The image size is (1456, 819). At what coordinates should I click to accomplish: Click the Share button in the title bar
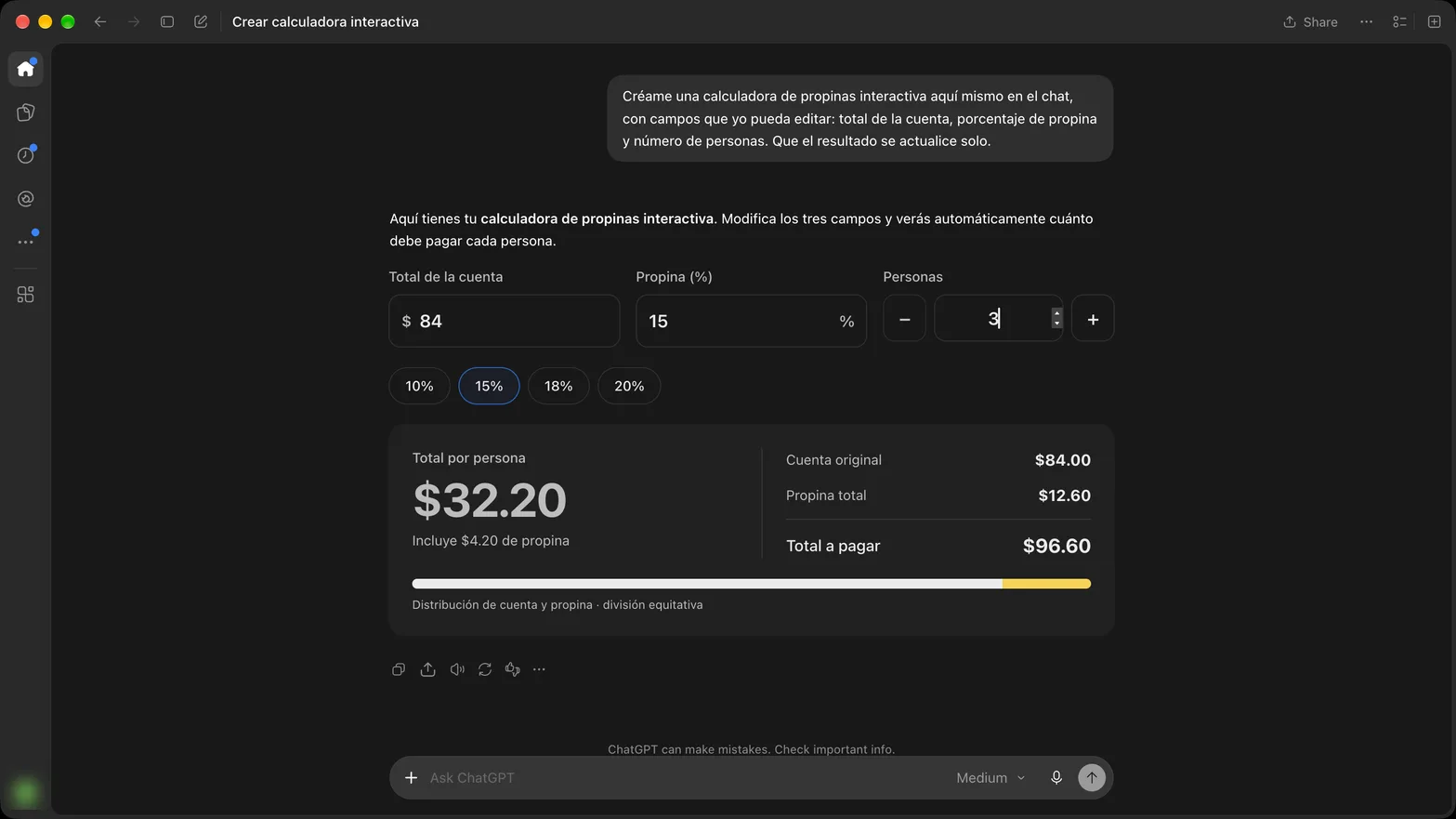[1310, 21]
